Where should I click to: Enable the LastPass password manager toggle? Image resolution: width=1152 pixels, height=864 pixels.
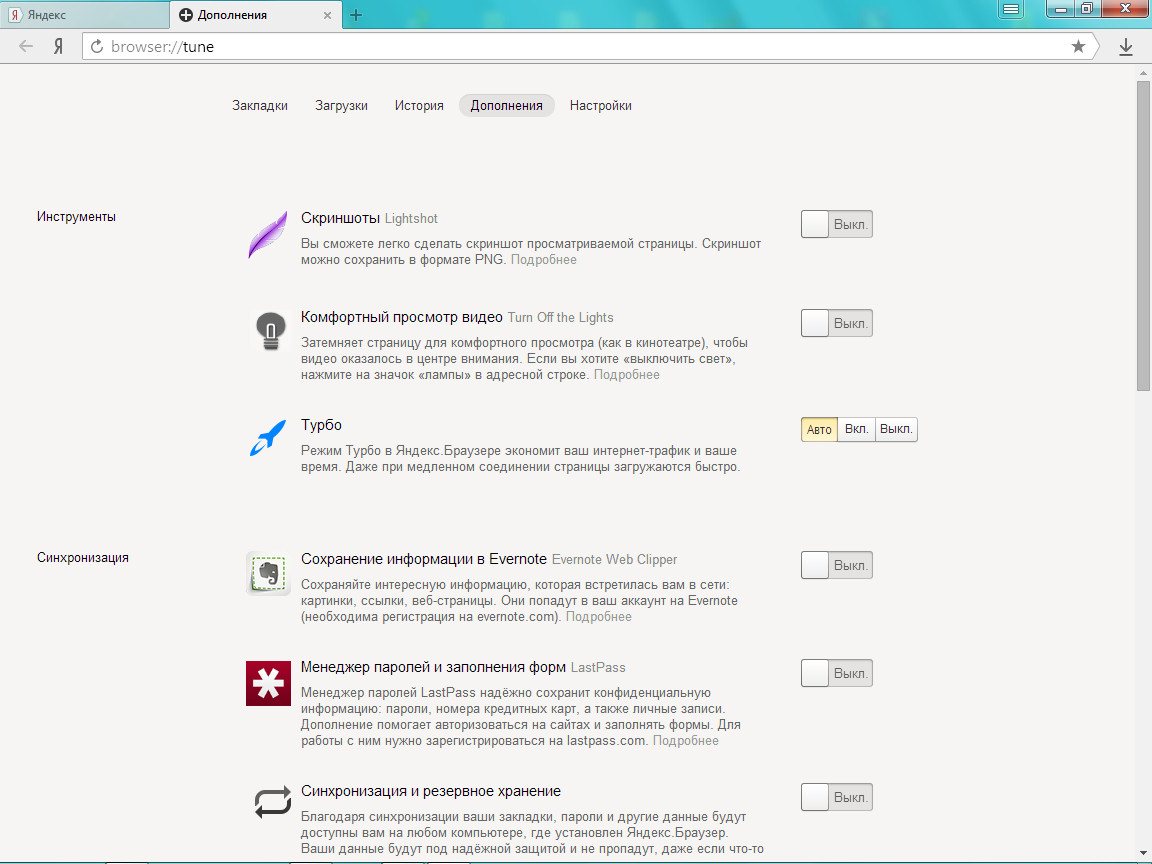click(x=836, y=673)
